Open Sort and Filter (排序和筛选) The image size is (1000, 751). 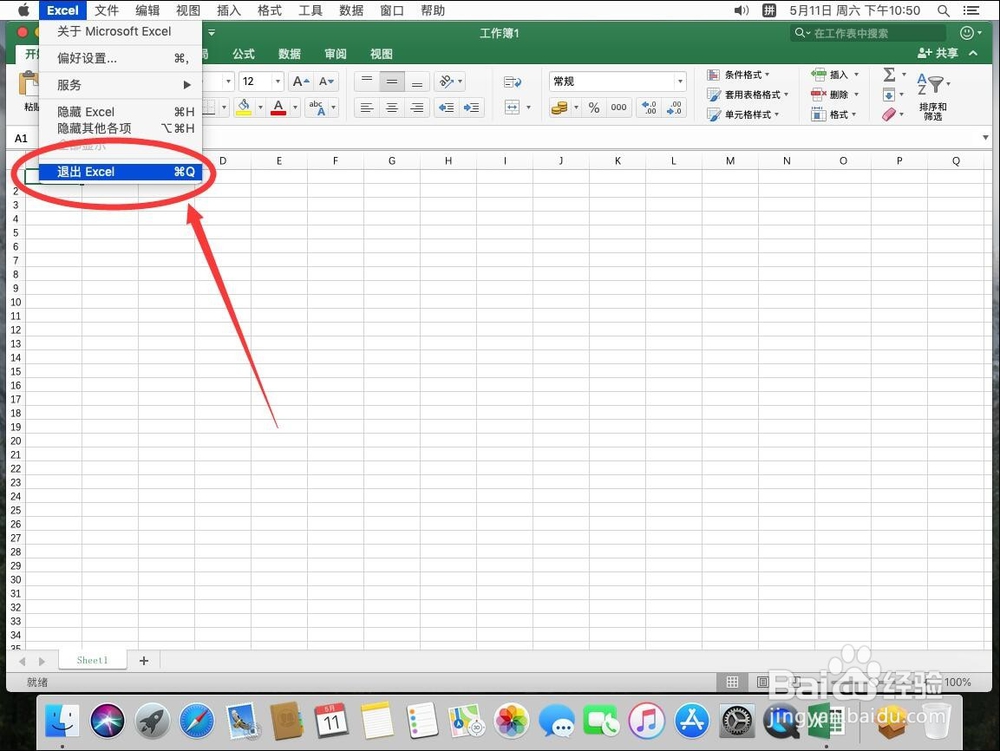click(x=932, y=96)
